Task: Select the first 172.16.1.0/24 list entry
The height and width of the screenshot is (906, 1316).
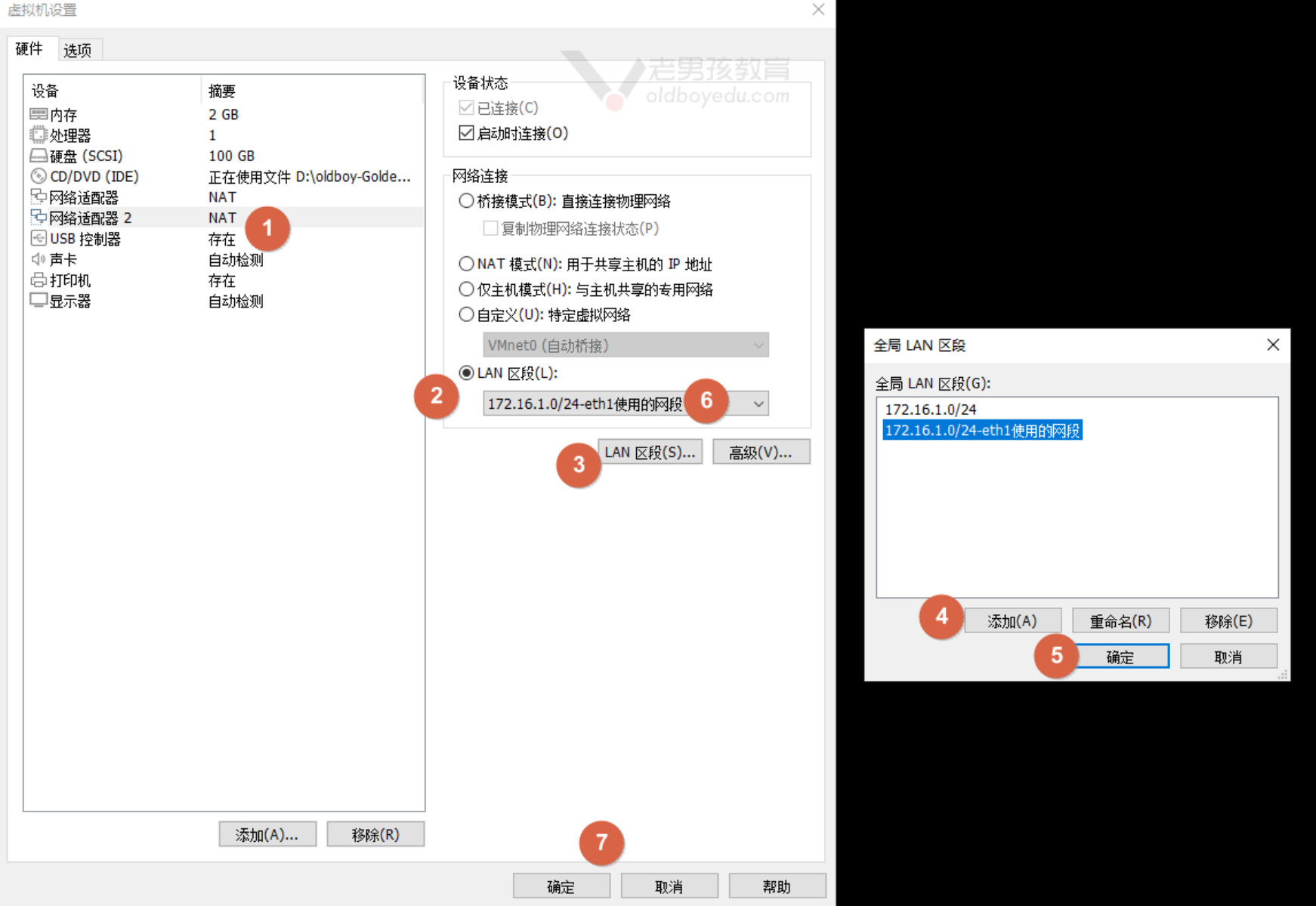Action: [x=931, y=410]
